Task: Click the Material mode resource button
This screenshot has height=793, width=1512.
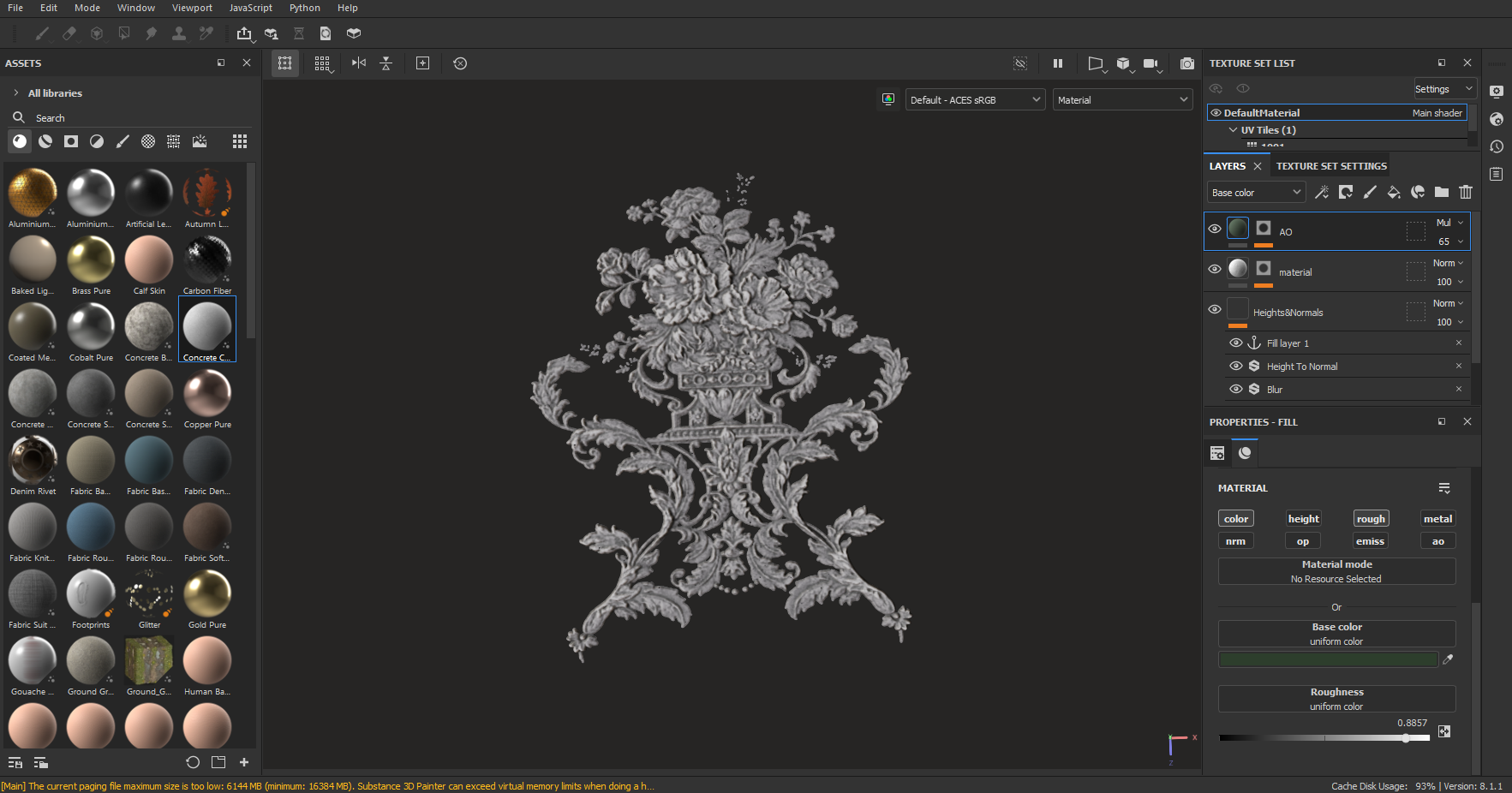Action: [x=1336, y=571]
